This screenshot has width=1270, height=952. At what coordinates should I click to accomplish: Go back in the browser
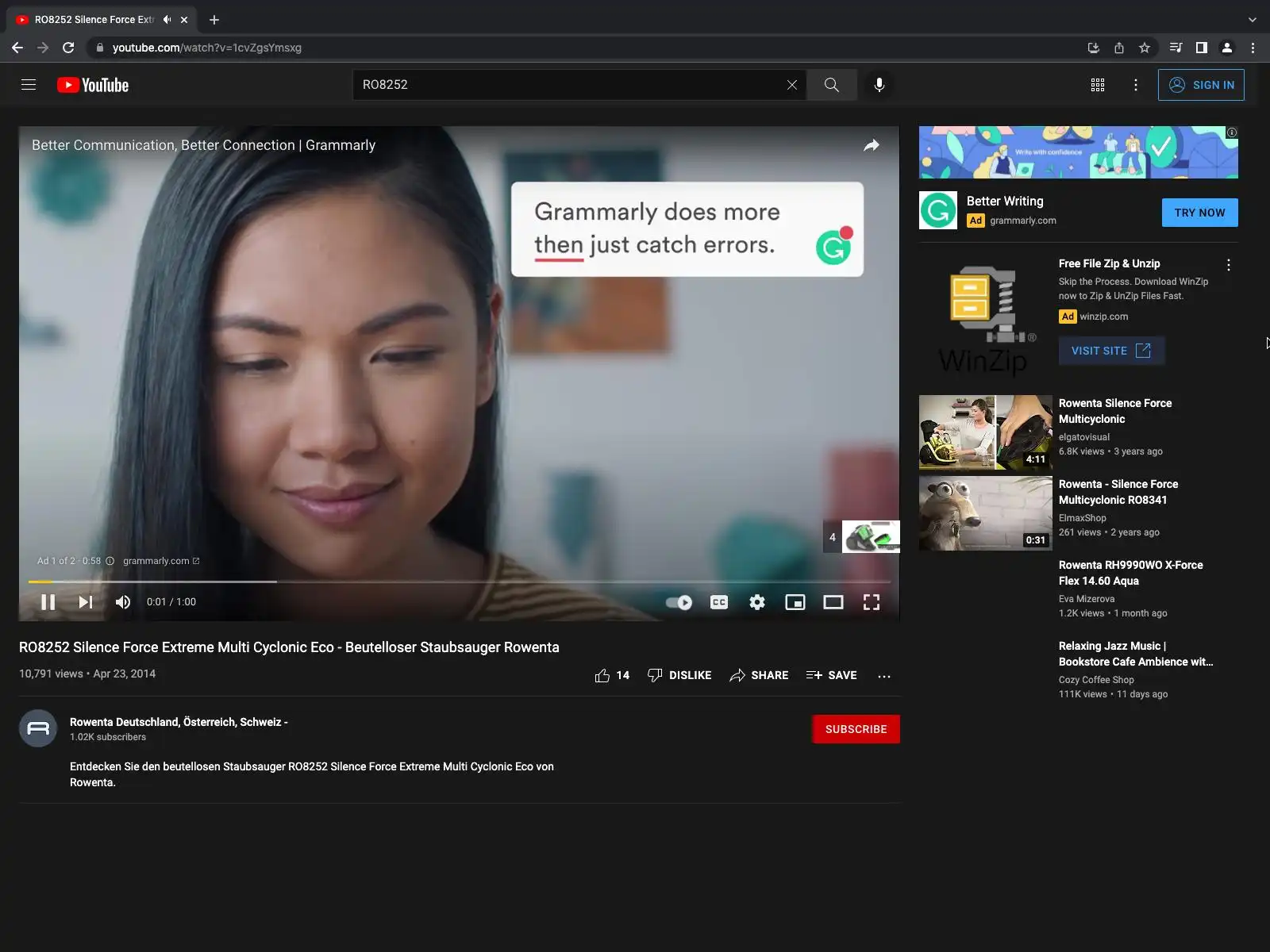click(x=17, y=48)
